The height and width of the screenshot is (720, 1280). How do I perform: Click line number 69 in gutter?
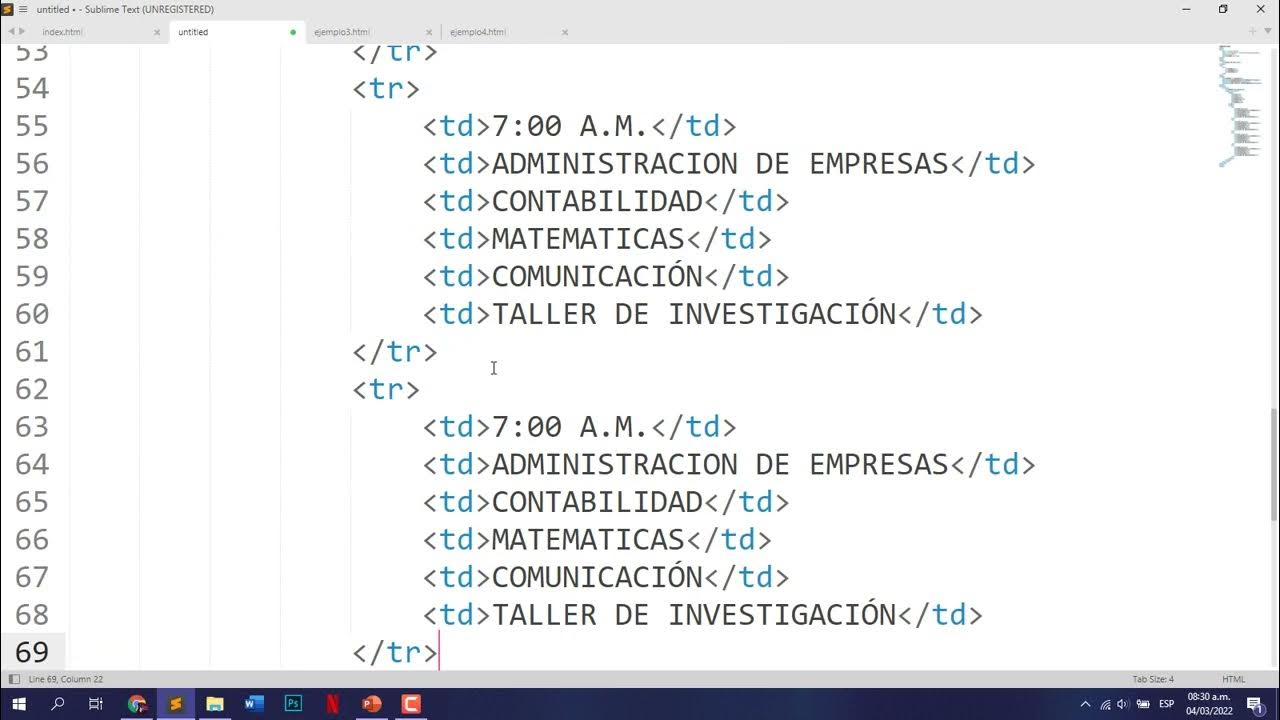pos(32,652)
